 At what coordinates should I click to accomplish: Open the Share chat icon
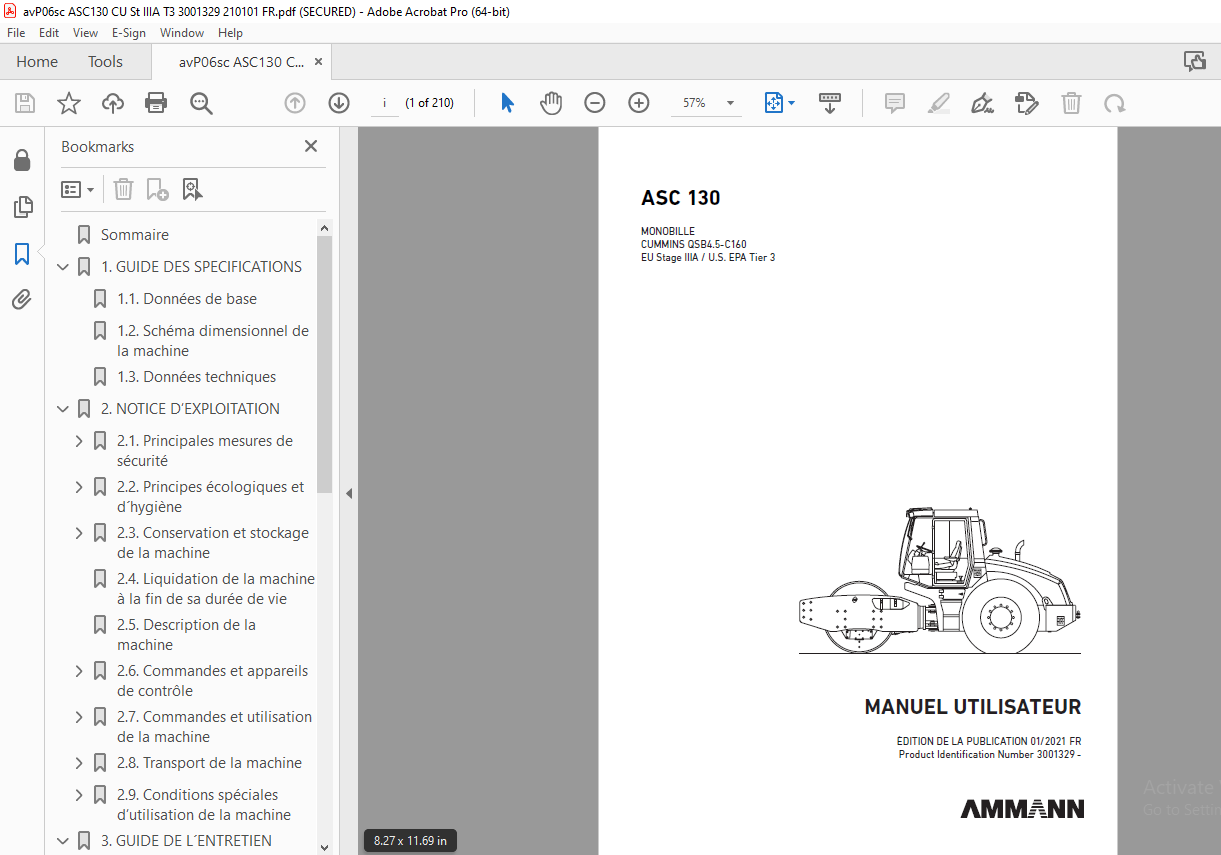pyautogui.click(x=1195, y=61)
